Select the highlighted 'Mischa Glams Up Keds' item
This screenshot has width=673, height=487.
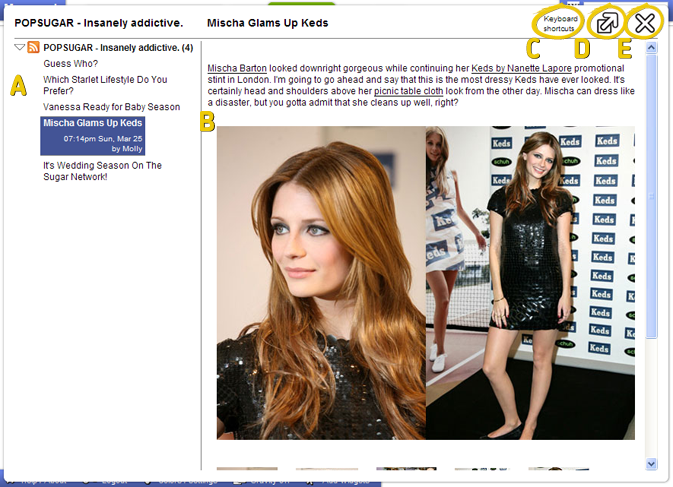pos(93,136)
